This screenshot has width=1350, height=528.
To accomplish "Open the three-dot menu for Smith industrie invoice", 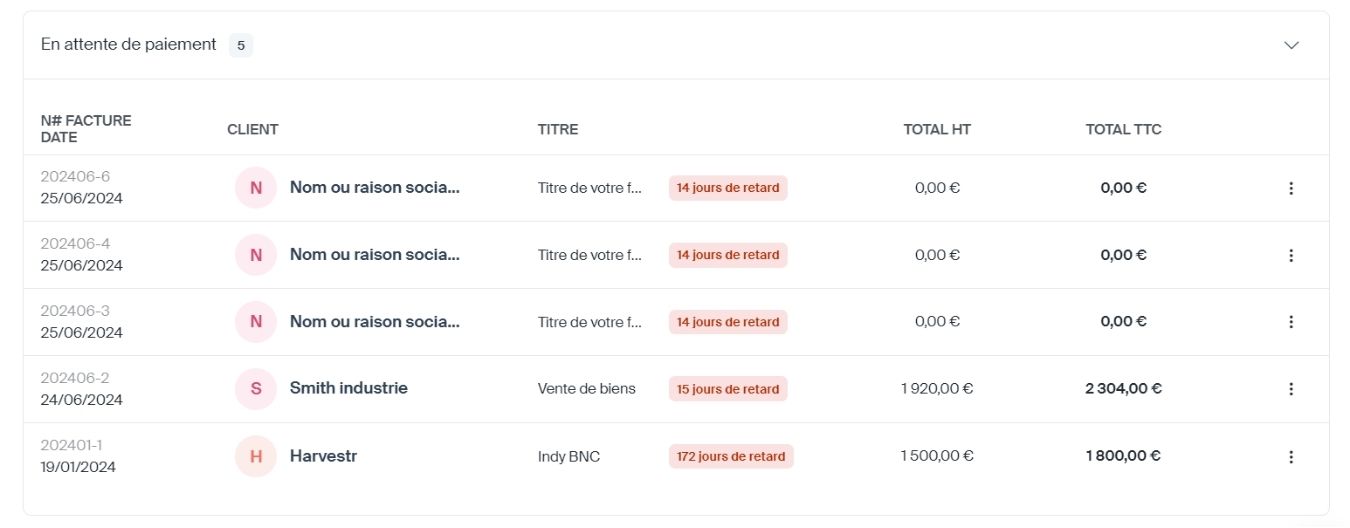I will [1290, 389].
